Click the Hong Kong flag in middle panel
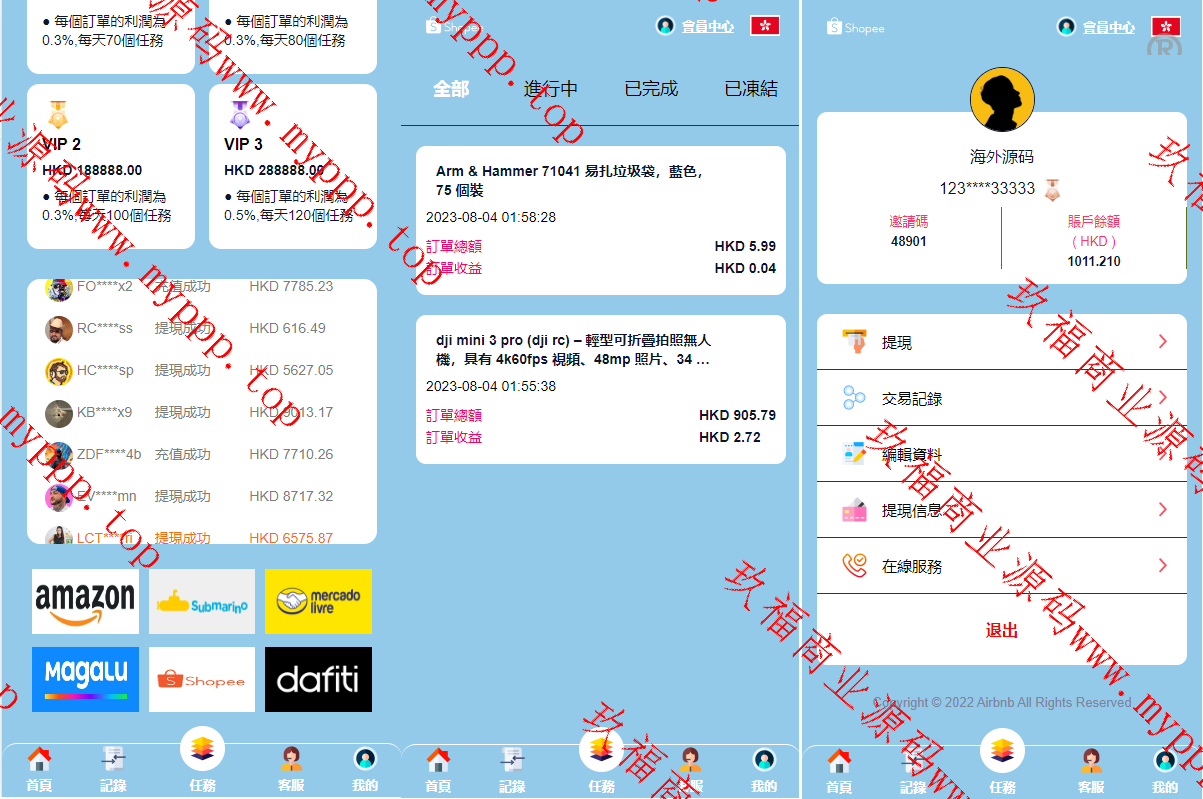This screenshot has width=1203, height=799. click(x=765, y=26)
